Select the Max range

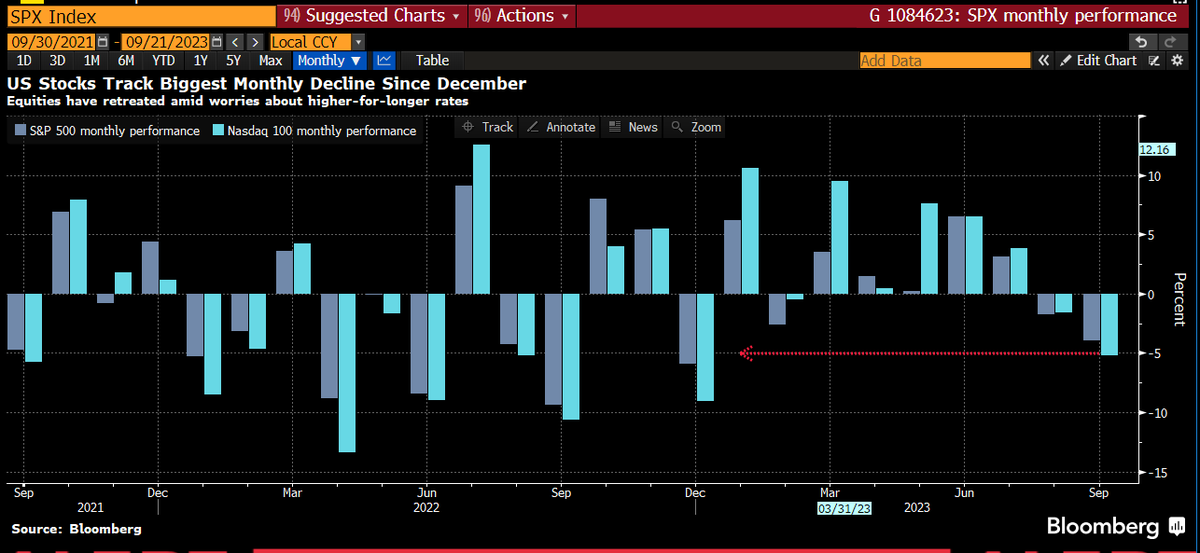coord(271,60)
